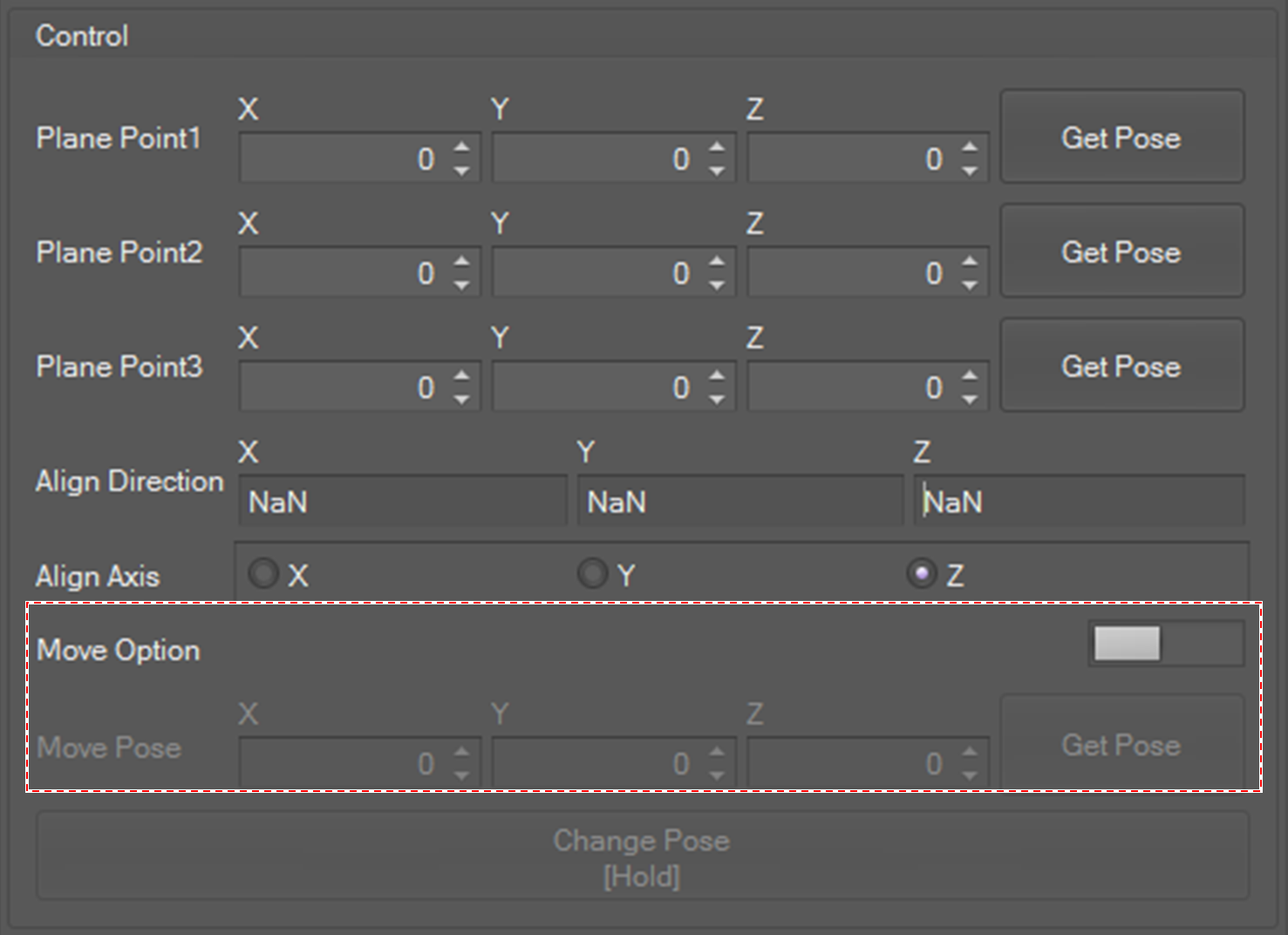This screenshot has width=1288, height=935.
Task: Choose the Z Align Axis radio button
Action: 921,574
